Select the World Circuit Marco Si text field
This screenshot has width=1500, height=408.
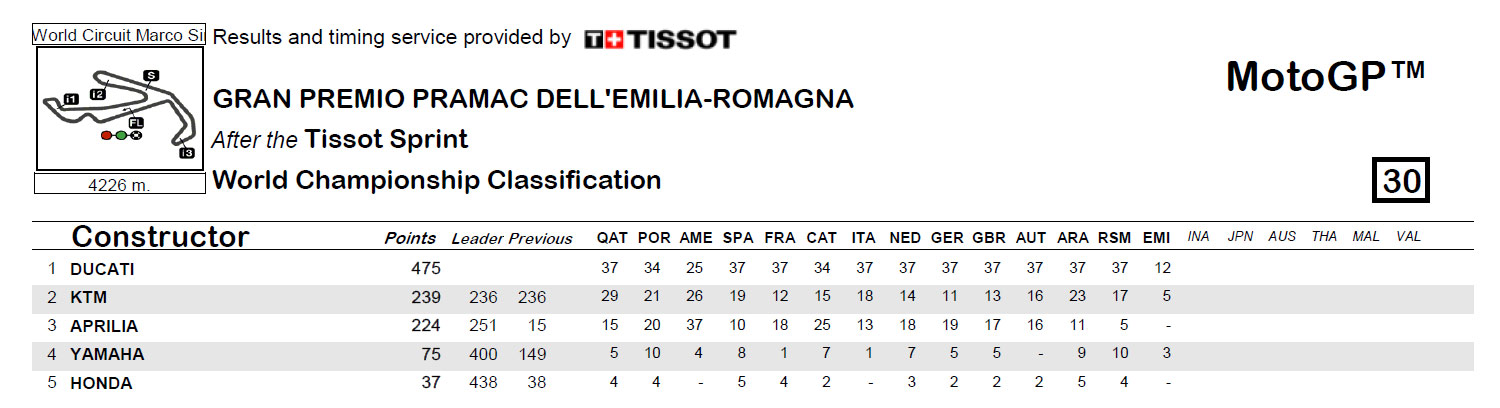119,35
